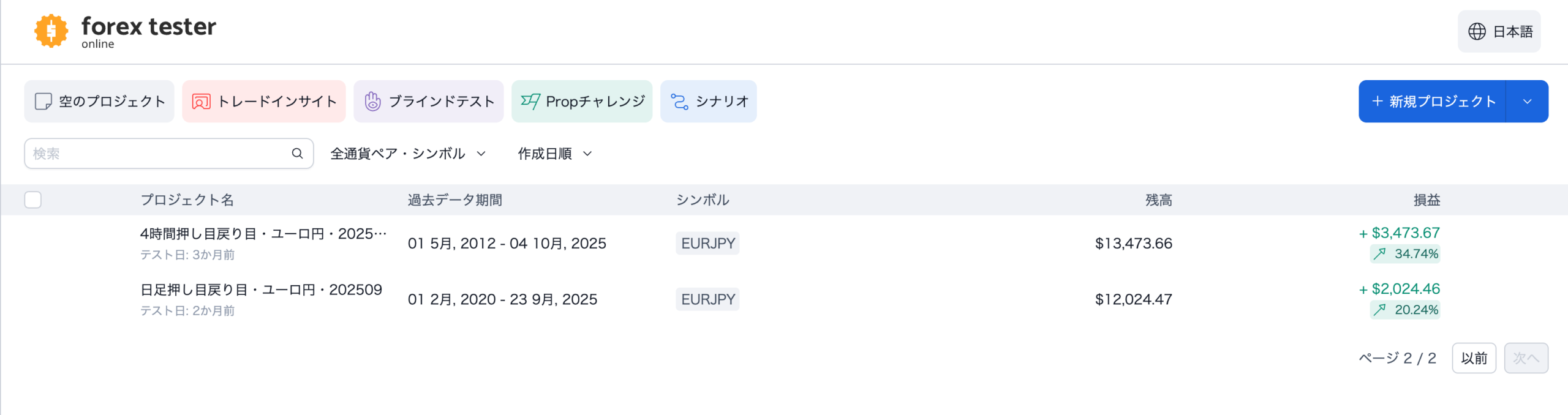Open the 日足押し目戻り目・ユーロ円・202509 project
Screen dimensions: 1568x415
click(261, 290)
